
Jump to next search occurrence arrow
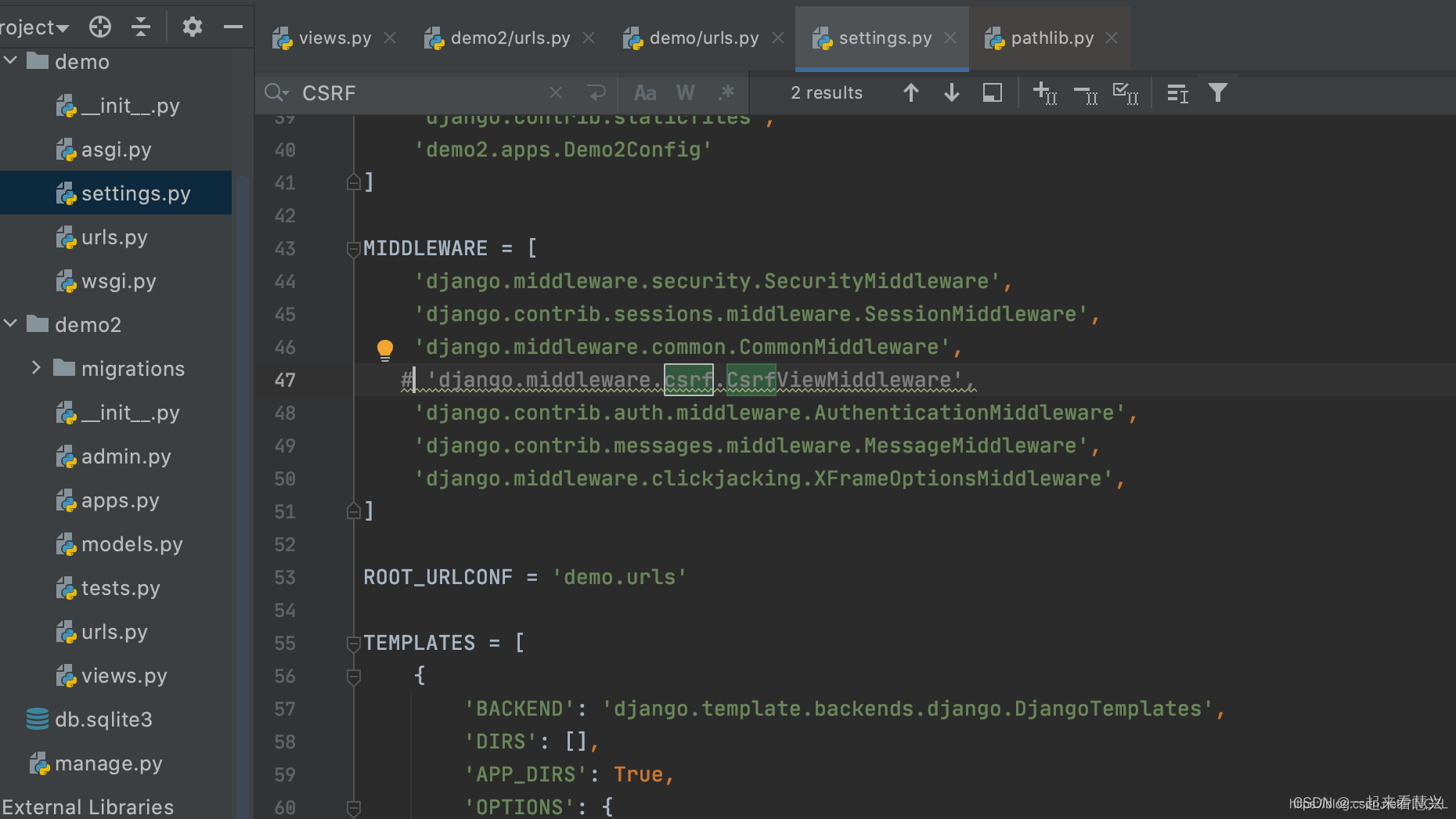952,93
